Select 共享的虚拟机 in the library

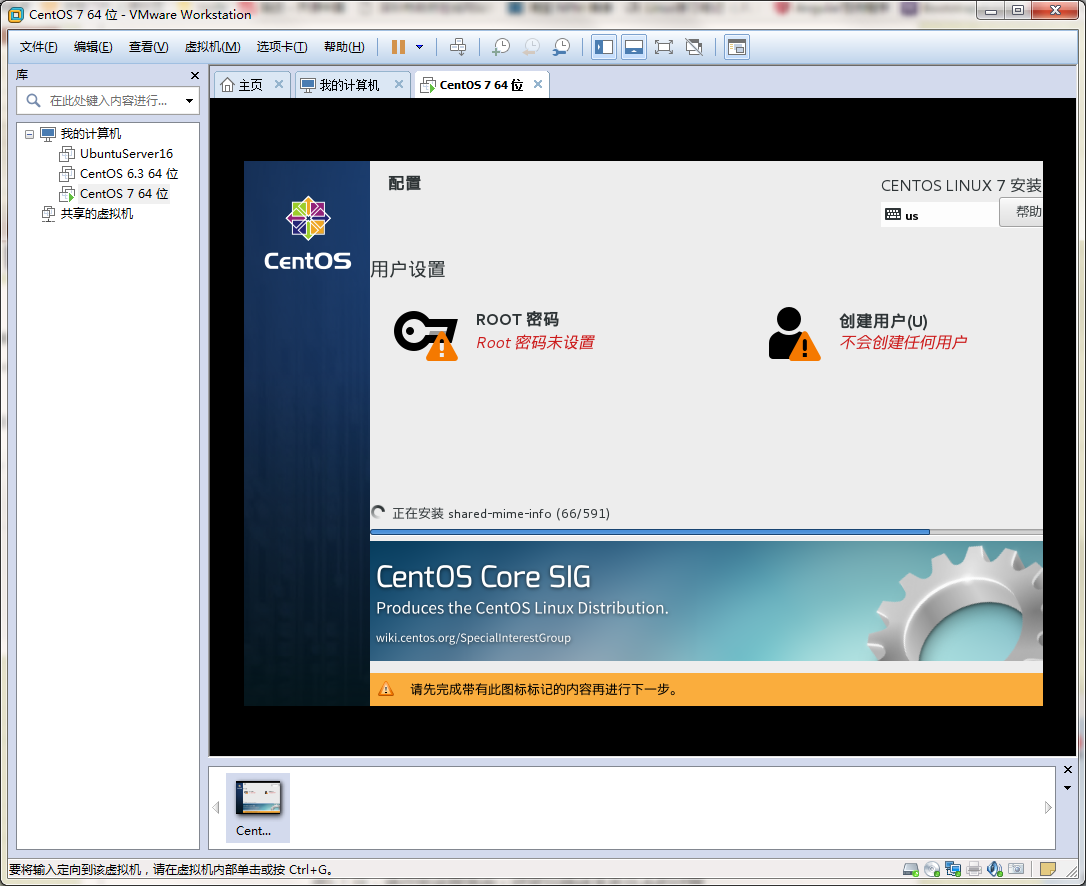(96, 214)
